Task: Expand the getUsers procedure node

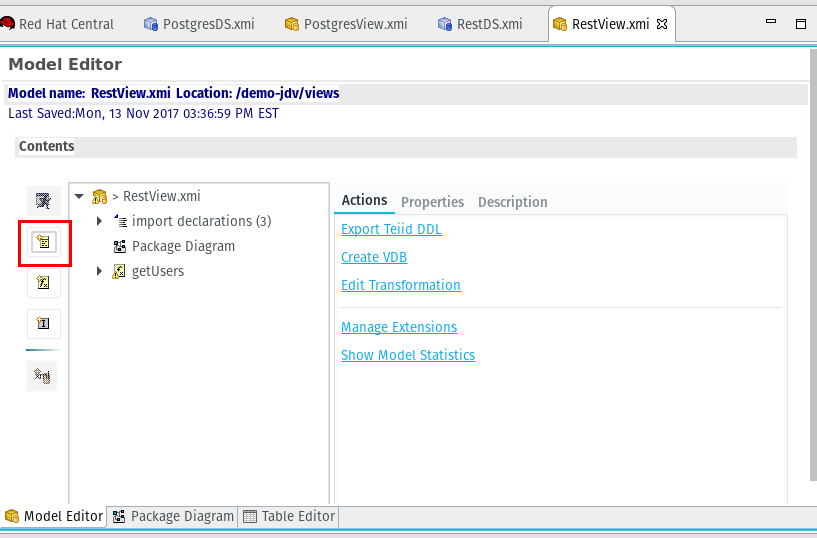Action: click(x=99, y=271)
